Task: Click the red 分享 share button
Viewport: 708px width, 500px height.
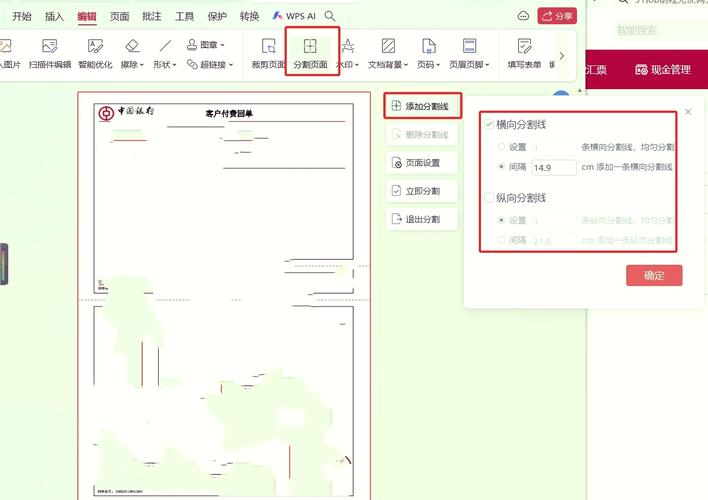Action: point(557,16)
